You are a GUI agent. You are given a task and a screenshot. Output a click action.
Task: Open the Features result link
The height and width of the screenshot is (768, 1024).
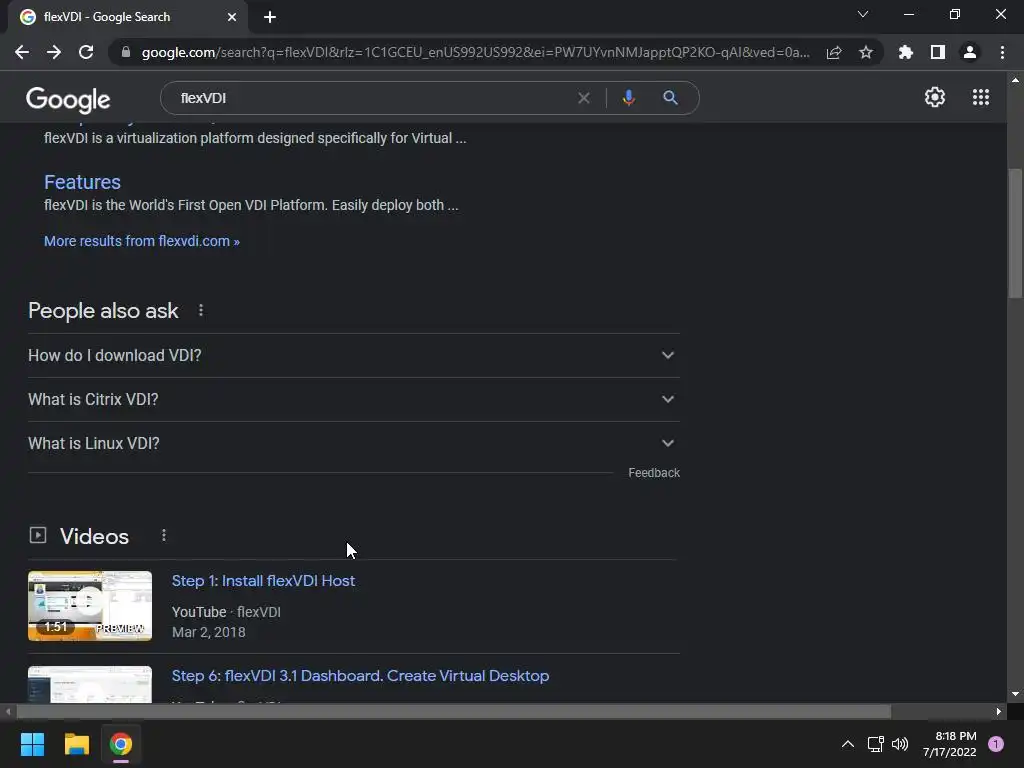tap(82, 182)
